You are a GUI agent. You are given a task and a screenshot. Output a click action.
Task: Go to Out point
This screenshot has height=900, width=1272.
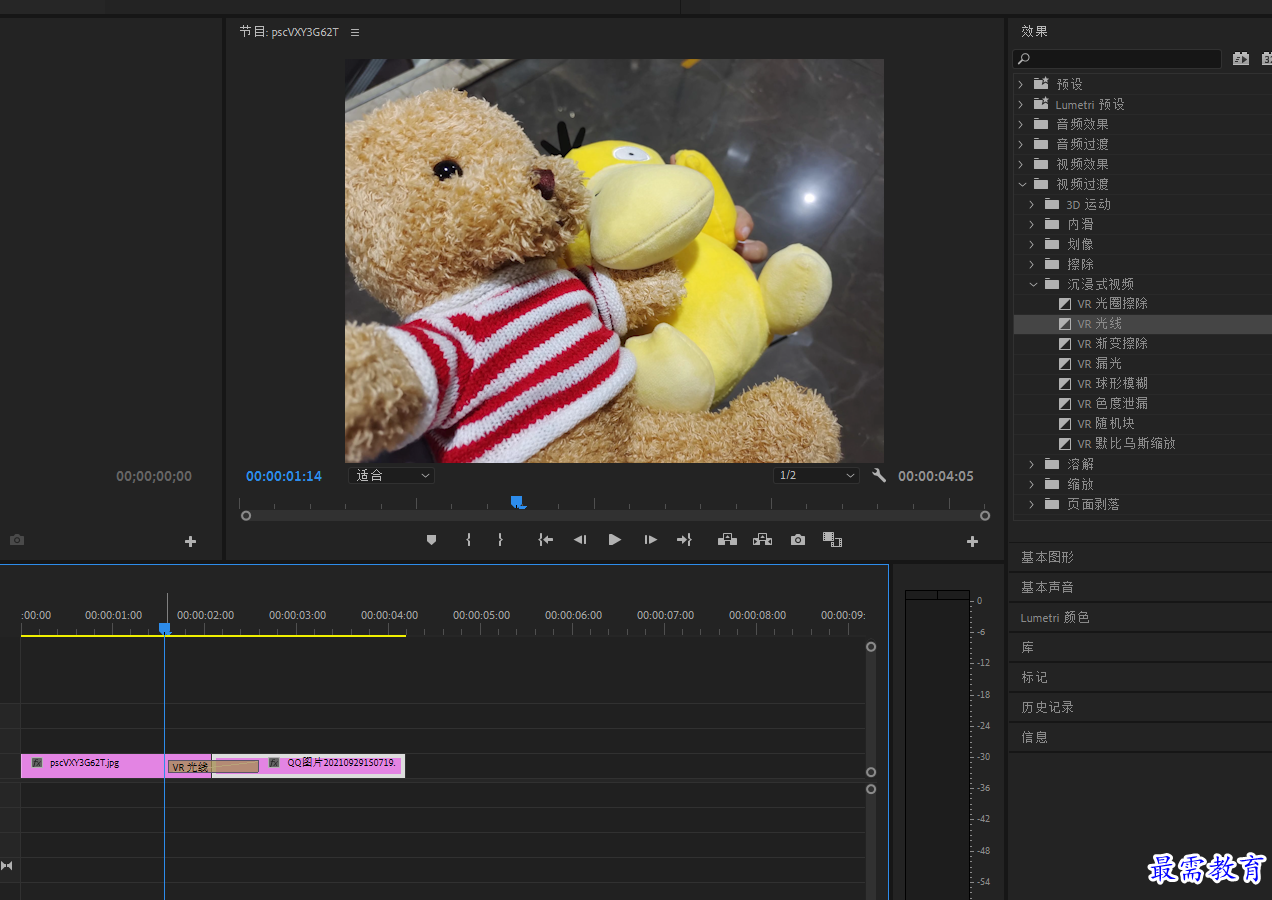click(684, 540)
